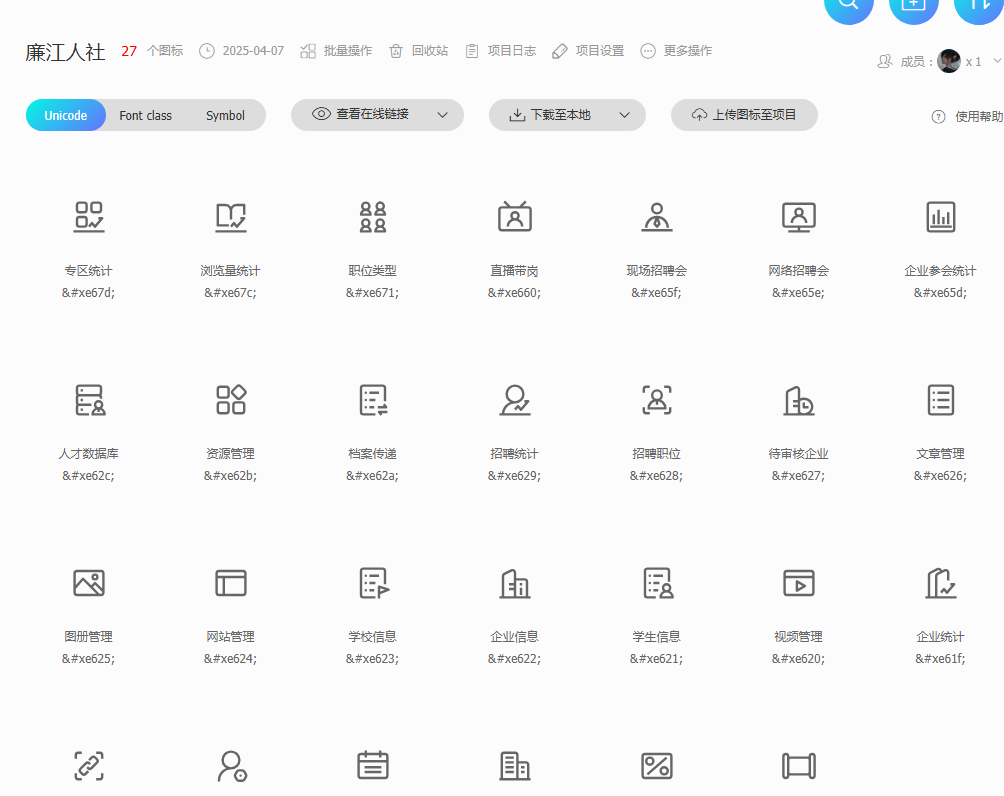Image resolution: width=1004 pixels, height=796 pixels.
Task: Select the 招聘职位 icon
Action: tap(656, 400)
